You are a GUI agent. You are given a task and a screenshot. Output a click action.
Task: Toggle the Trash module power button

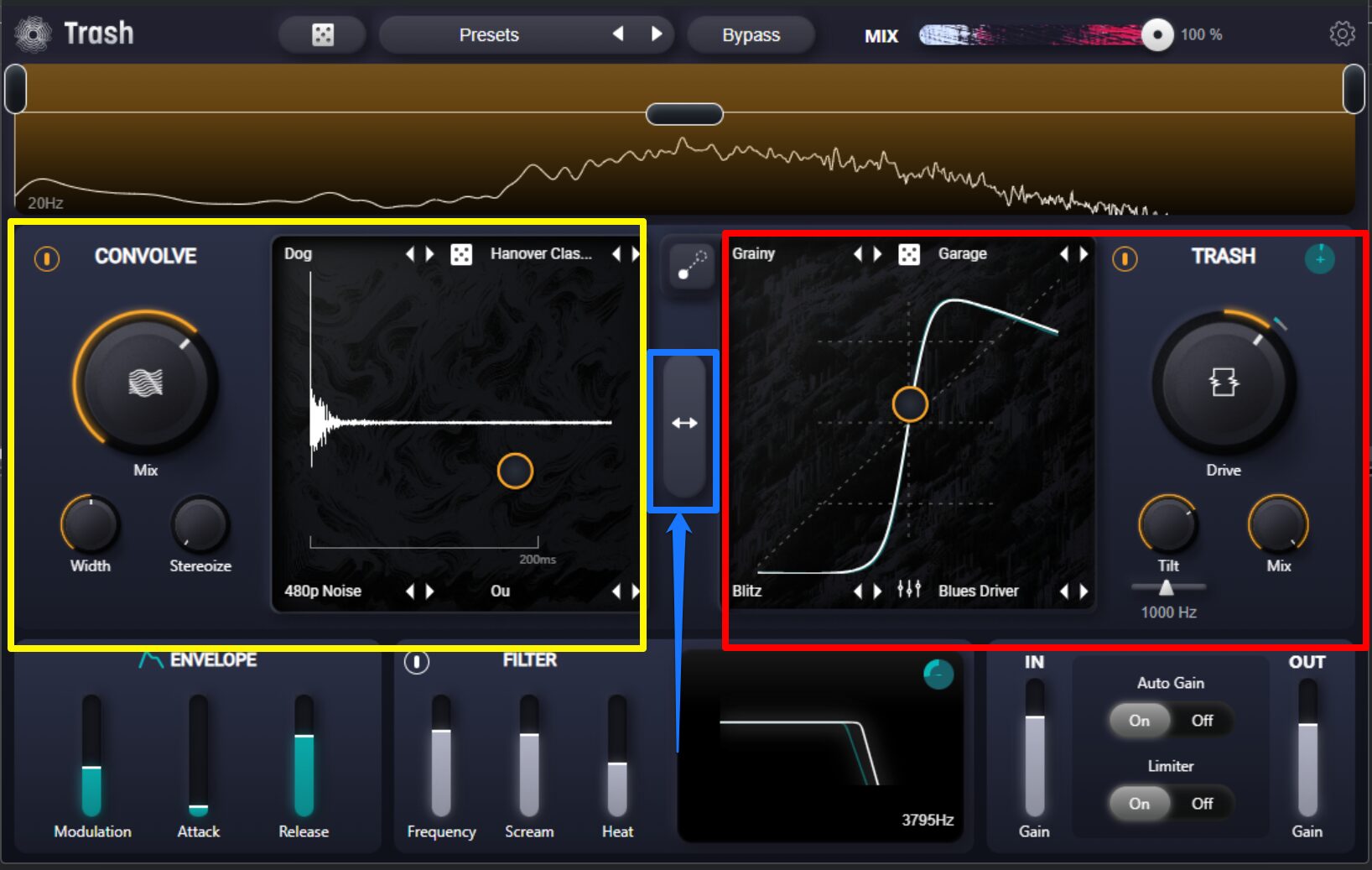(x=1125, y=258)
